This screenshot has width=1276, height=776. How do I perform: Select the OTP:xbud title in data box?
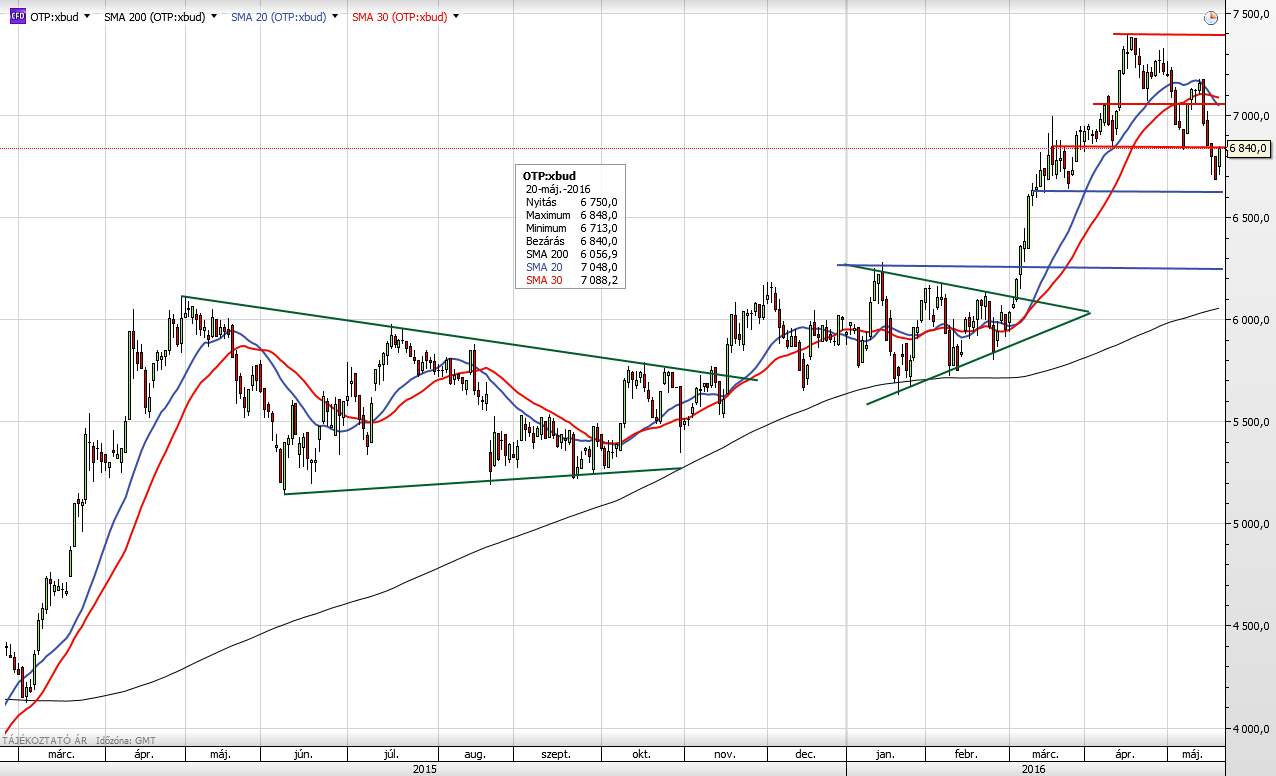pos(549,176)
